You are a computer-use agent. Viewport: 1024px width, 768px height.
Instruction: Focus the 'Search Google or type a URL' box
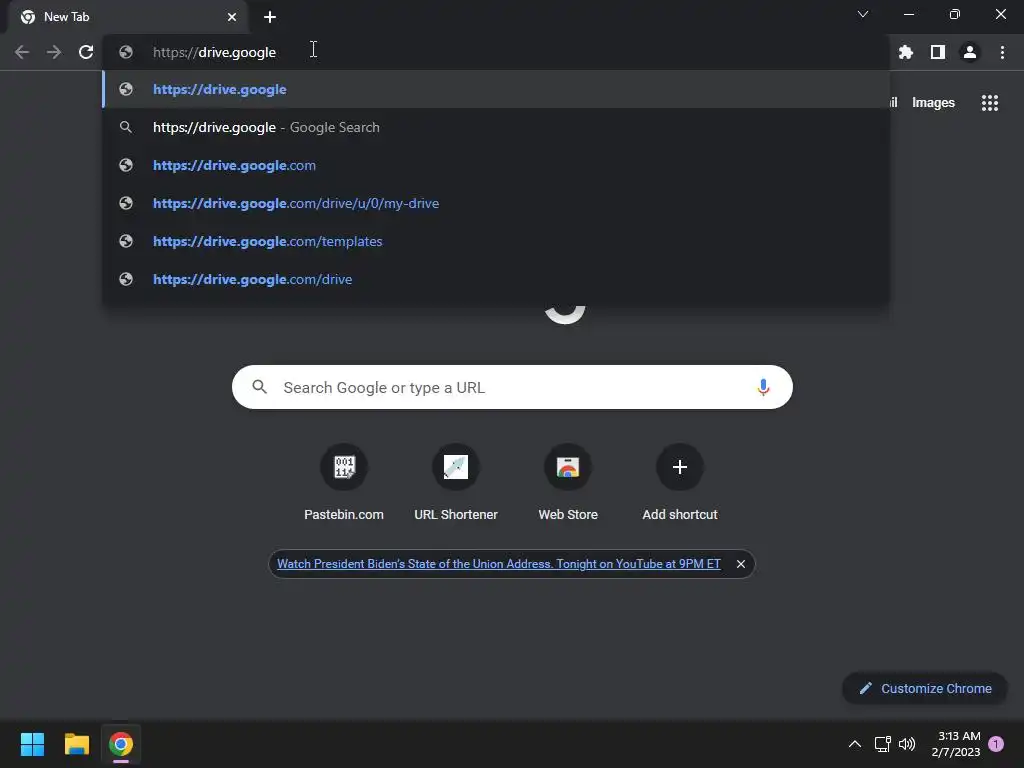coord(512,387)
